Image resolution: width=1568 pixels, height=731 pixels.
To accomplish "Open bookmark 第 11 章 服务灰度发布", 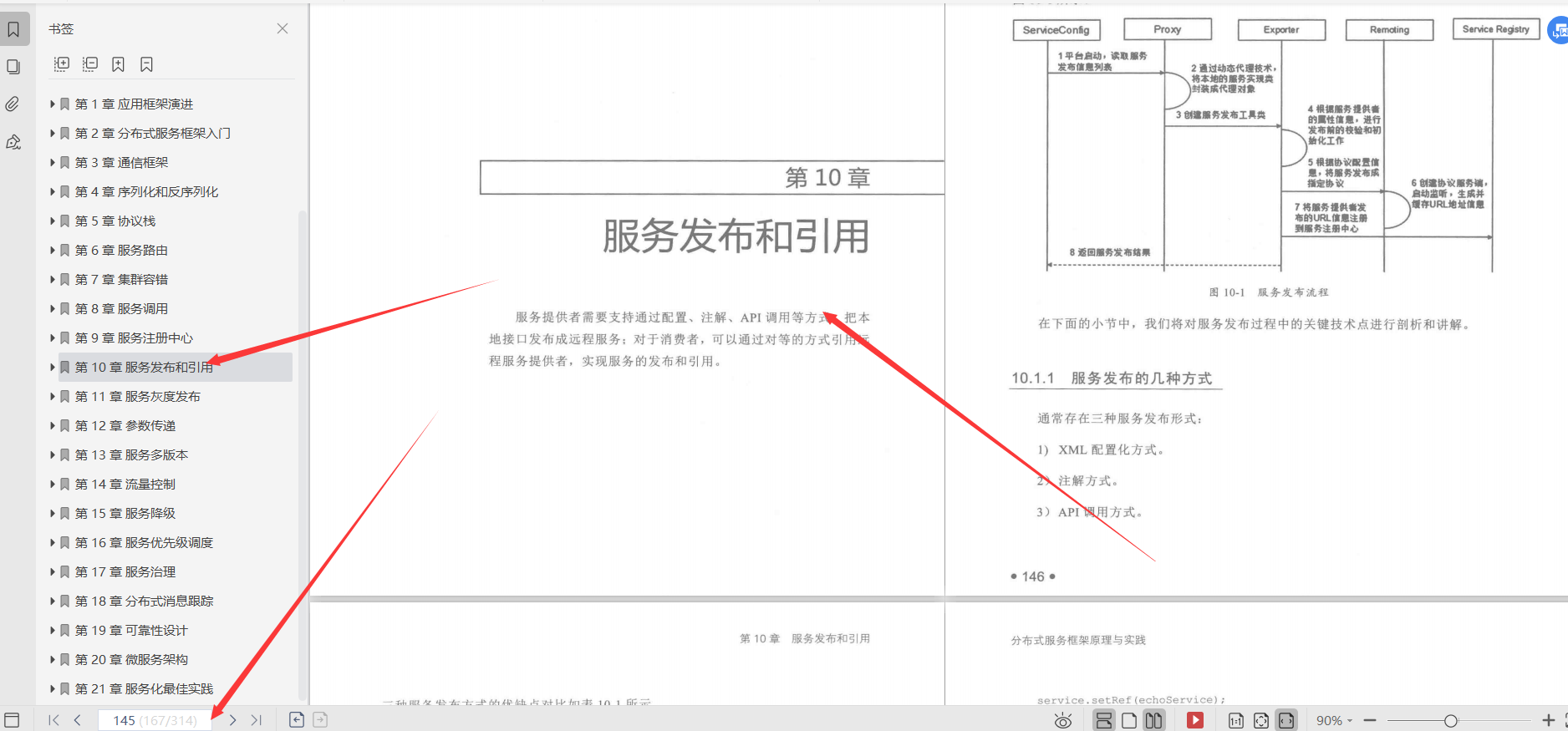I will pos(138,397).
